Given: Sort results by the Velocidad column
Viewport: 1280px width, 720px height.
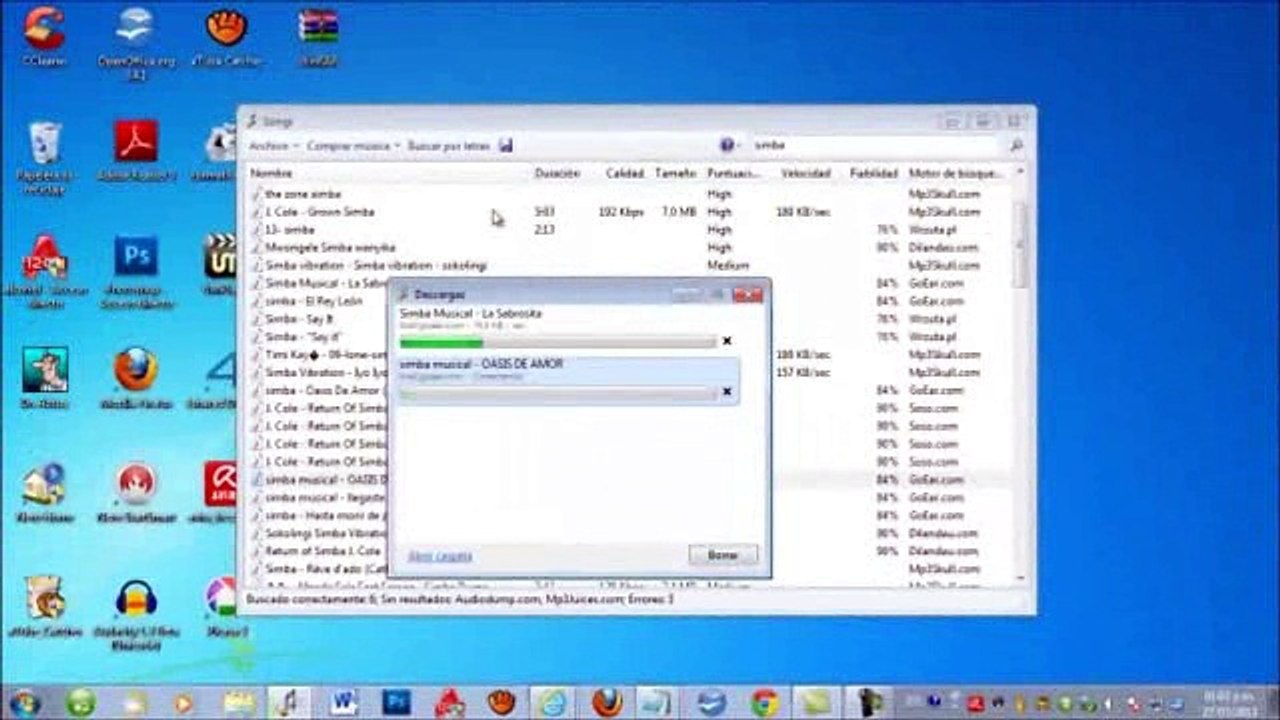Looking at the screenshot, I should 806,174.
